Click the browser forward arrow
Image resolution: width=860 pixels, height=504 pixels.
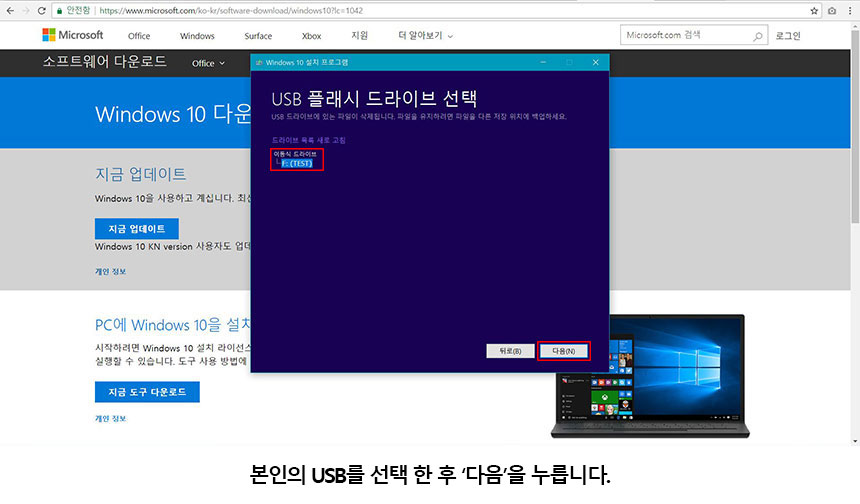tap(25, 10)
